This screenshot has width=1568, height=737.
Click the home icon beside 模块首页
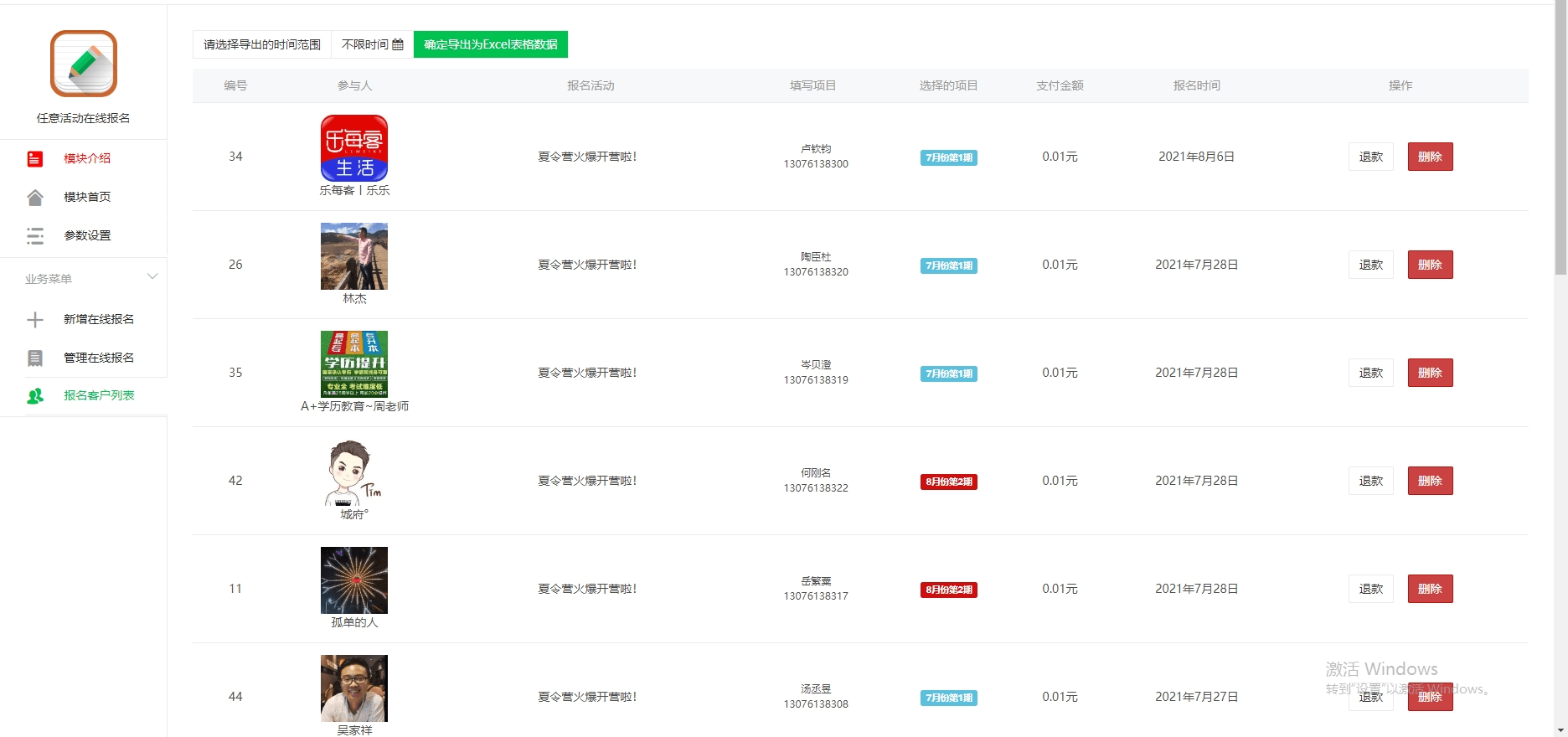[x=35, y=198]
